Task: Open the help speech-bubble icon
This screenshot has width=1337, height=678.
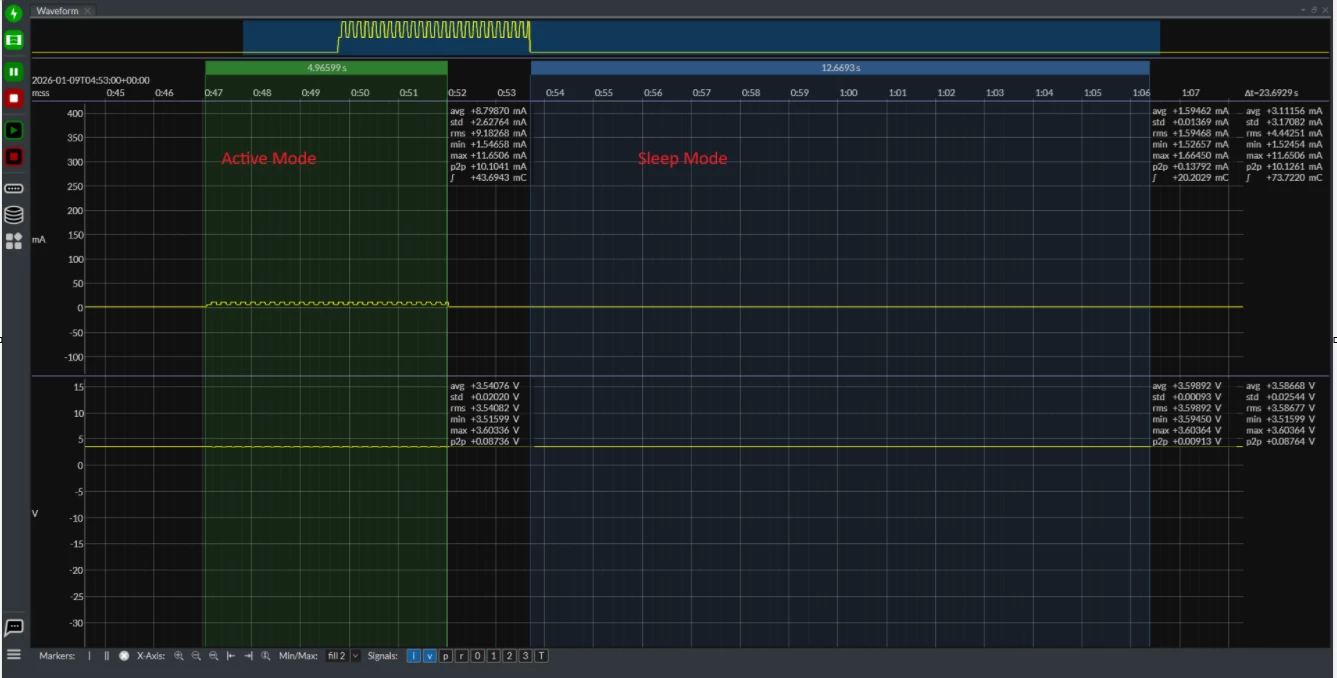Action: pyautogui.click(x=14, y=628)
